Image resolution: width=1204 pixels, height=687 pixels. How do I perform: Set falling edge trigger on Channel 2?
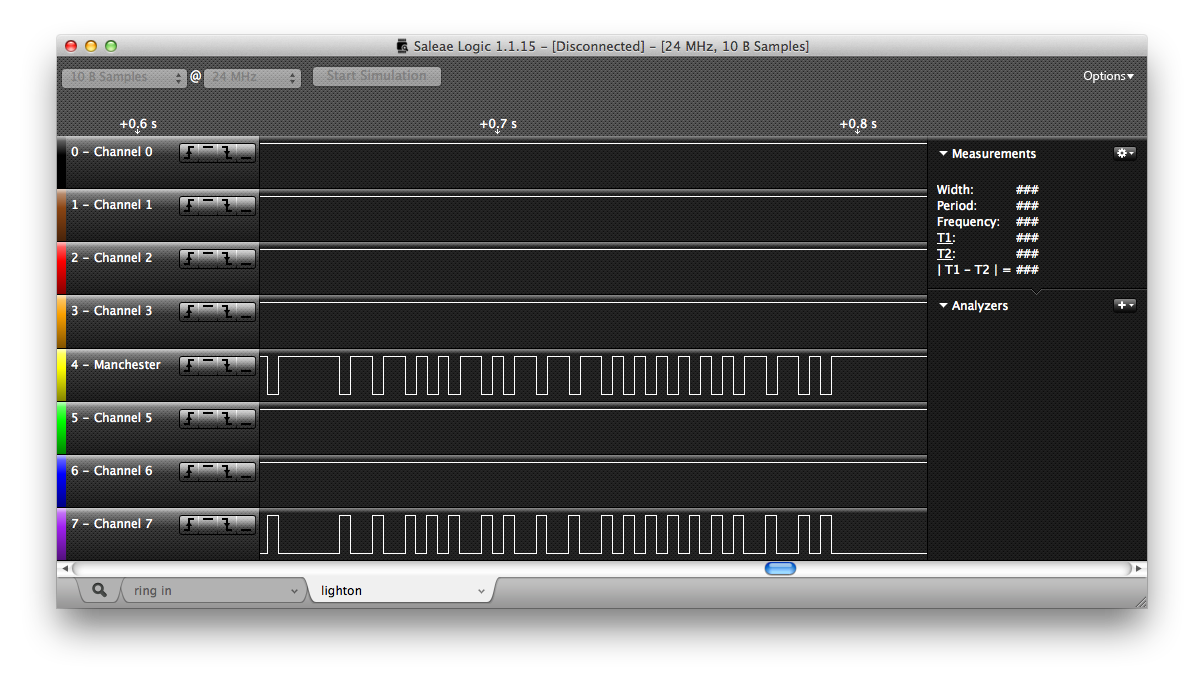pyautogui.click(x=227, y=258)
